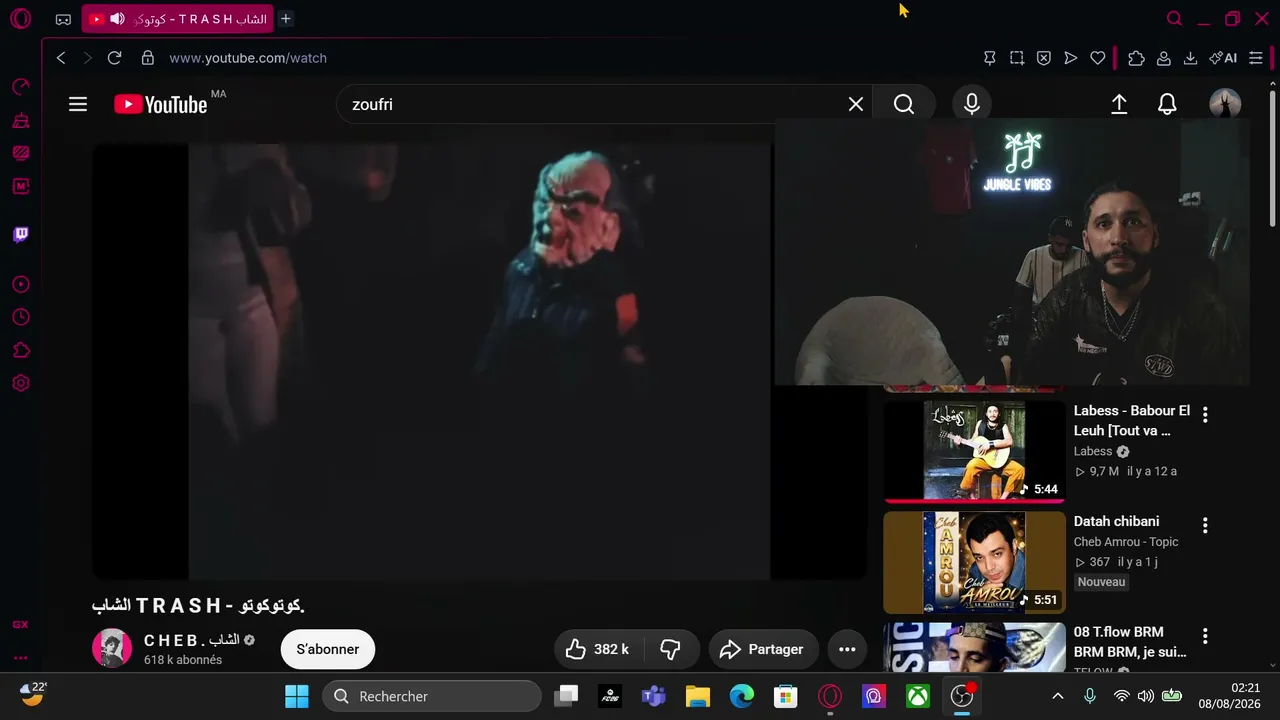Screen dimensions: 1280x720
Task: Open browsing history clock in sidebar
Action: (x=20, y=317)
